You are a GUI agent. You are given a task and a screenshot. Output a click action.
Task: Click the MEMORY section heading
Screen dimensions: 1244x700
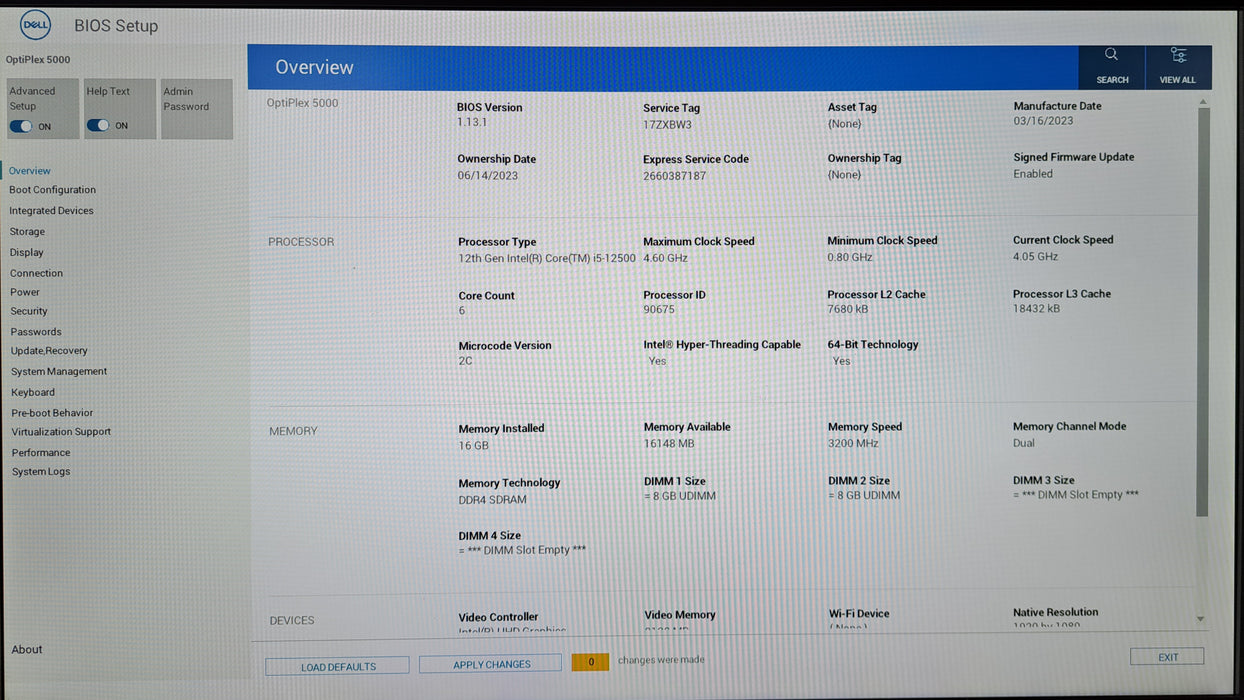pos(293,432)
